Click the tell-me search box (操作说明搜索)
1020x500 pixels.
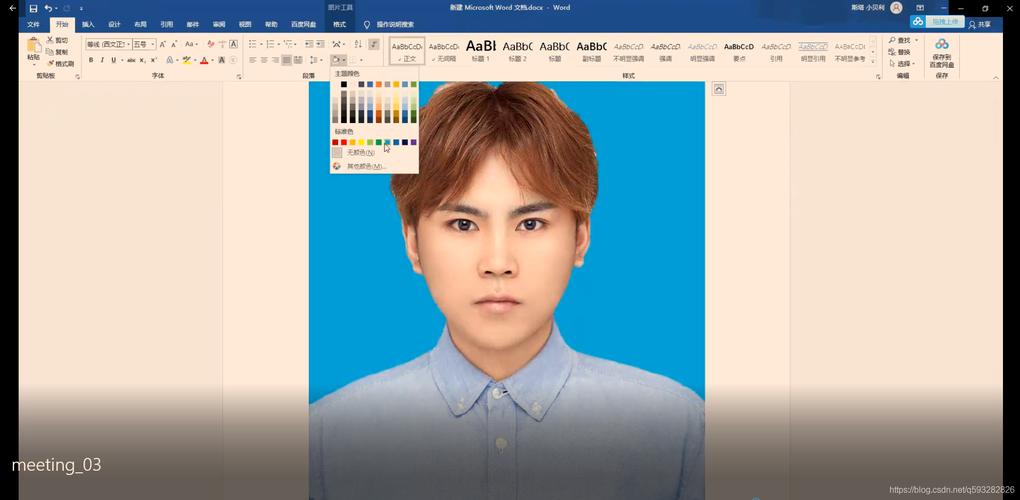tap(388, 25)
